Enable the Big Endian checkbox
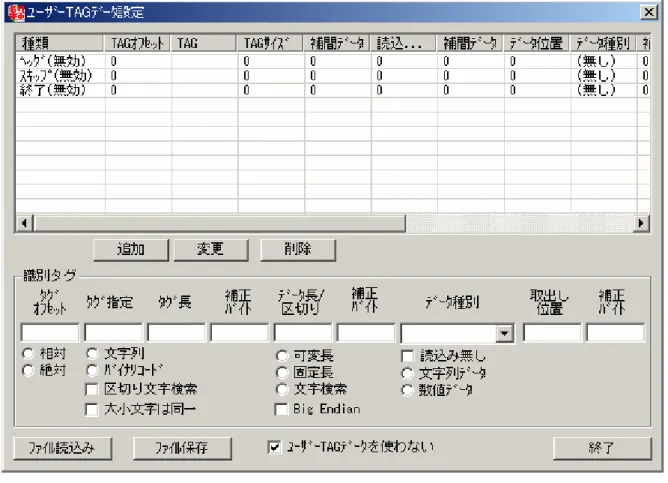This screenshot has height=483, width=668. point(281,409)
